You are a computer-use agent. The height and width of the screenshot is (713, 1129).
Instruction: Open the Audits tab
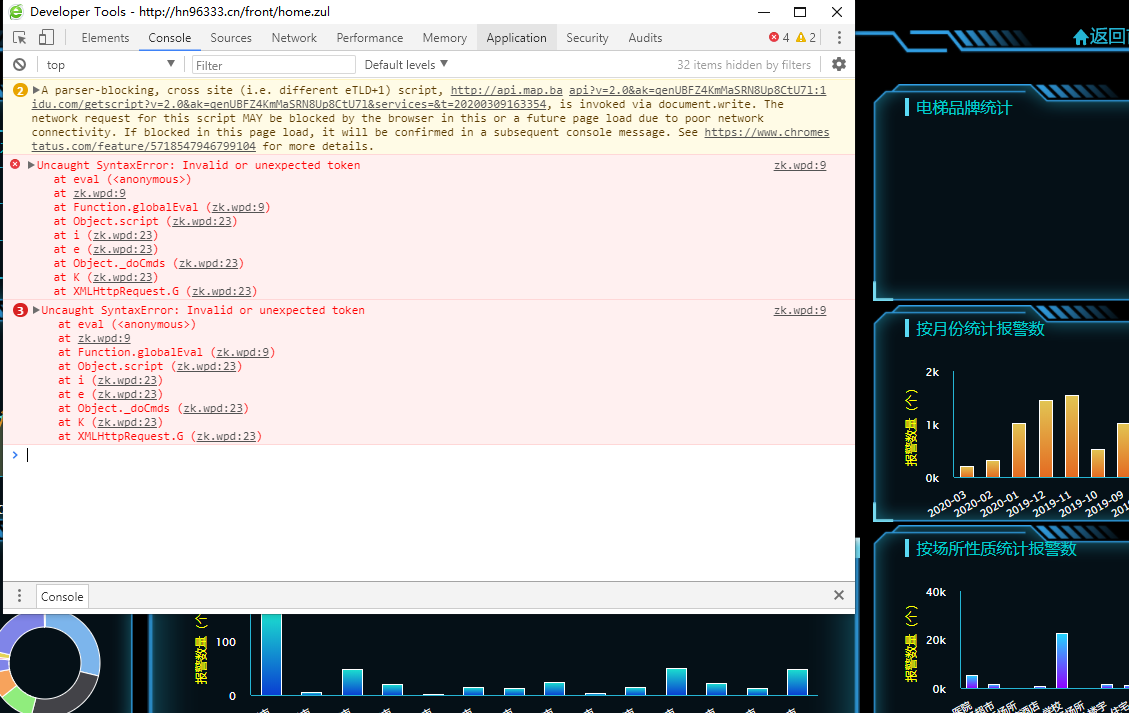[x=645, y=37]
